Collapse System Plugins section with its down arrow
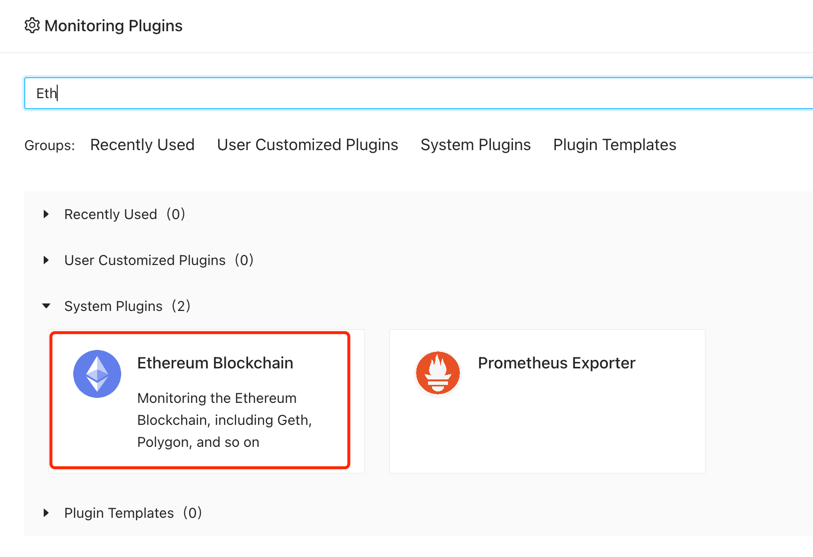Viewport: 813px width, 557px height. [46, 306]
